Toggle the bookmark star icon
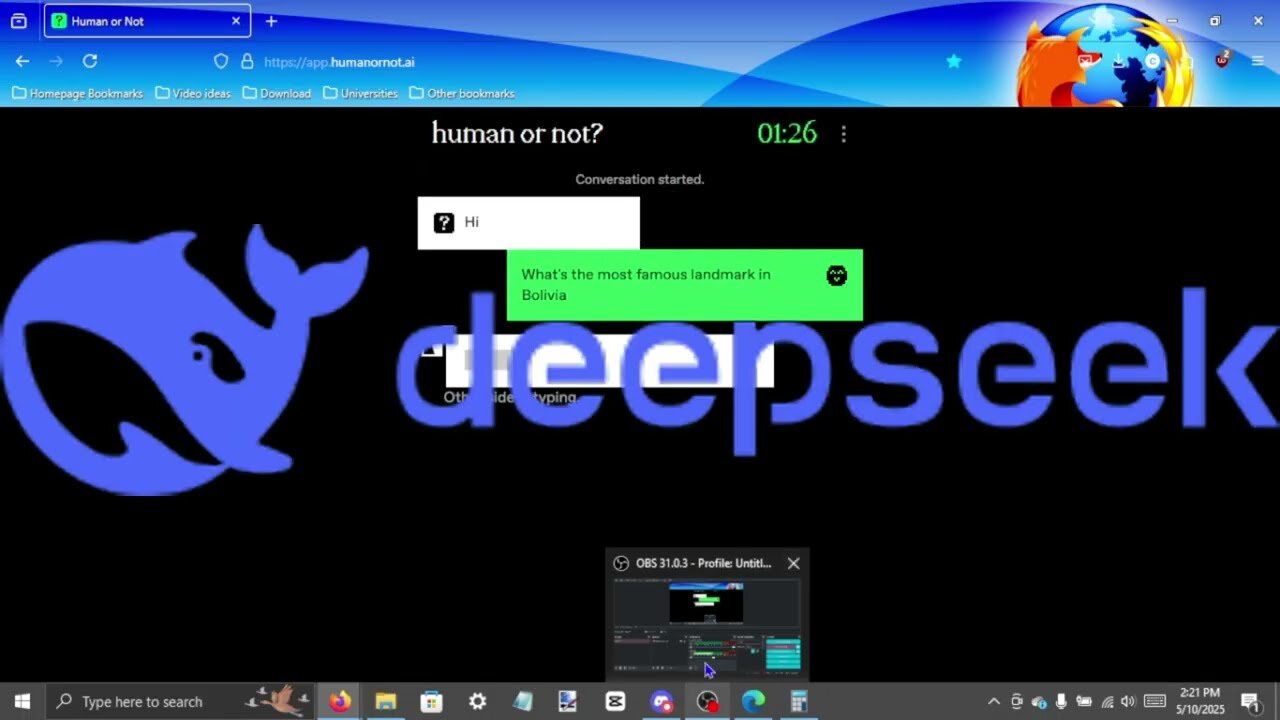The image size is (1280, 720). (x=953, y=61)
